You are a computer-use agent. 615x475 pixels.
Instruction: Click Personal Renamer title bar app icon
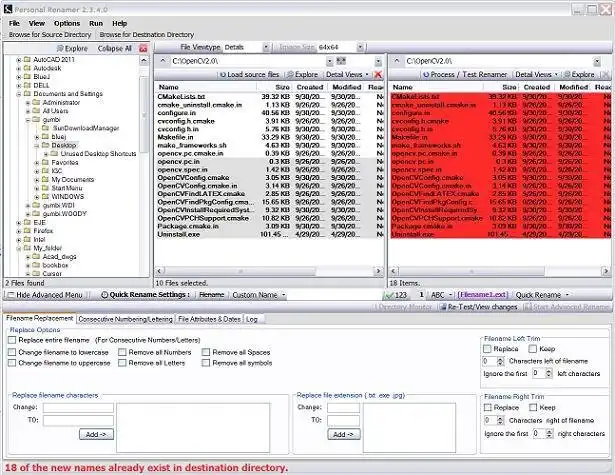click(8, 9)
